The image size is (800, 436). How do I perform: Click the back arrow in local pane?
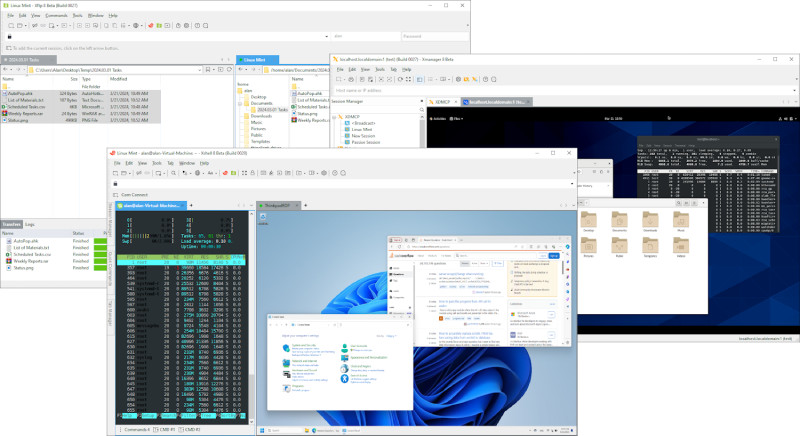pyautogui.click(x=6, y=69)
